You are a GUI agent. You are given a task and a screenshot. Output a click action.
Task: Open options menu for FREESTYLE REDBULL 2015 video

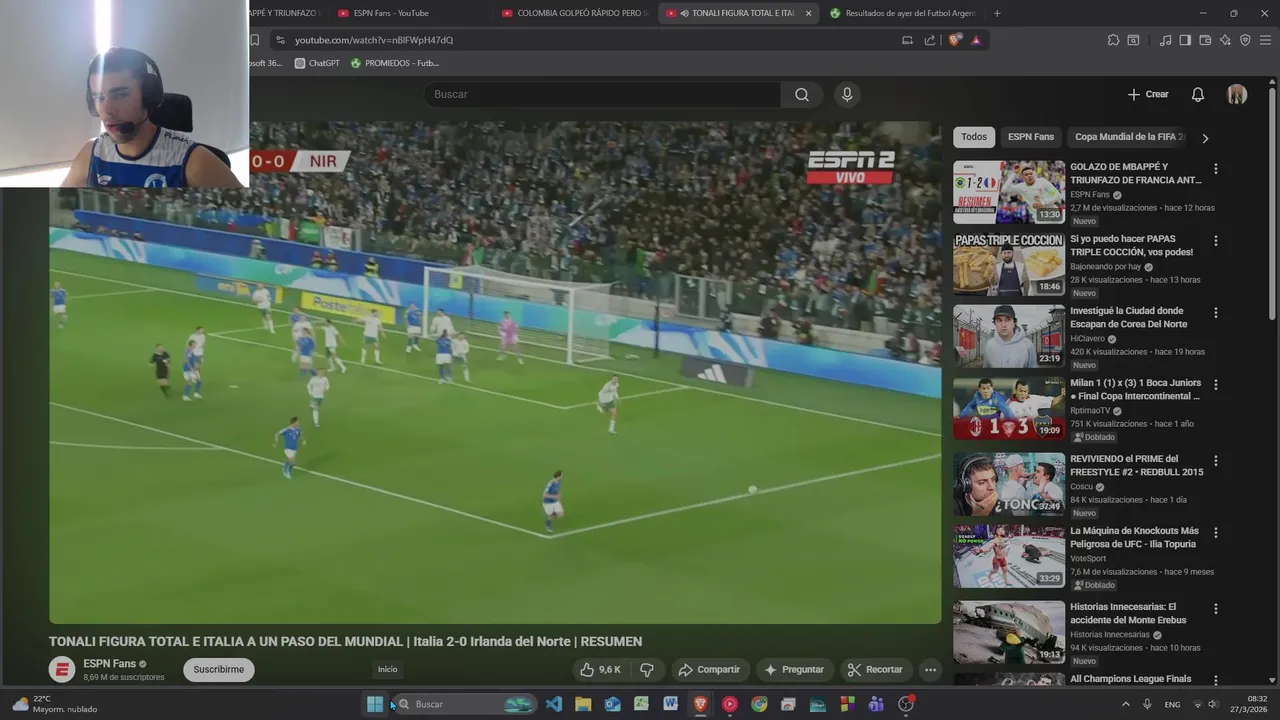1215,461
